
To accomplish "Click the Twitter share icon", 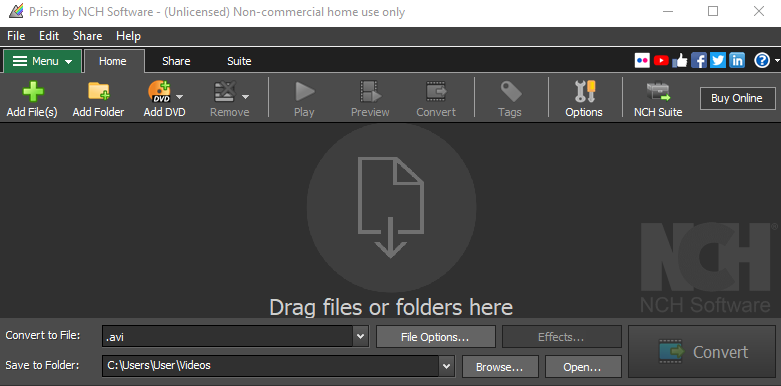I will coord(718,61).
